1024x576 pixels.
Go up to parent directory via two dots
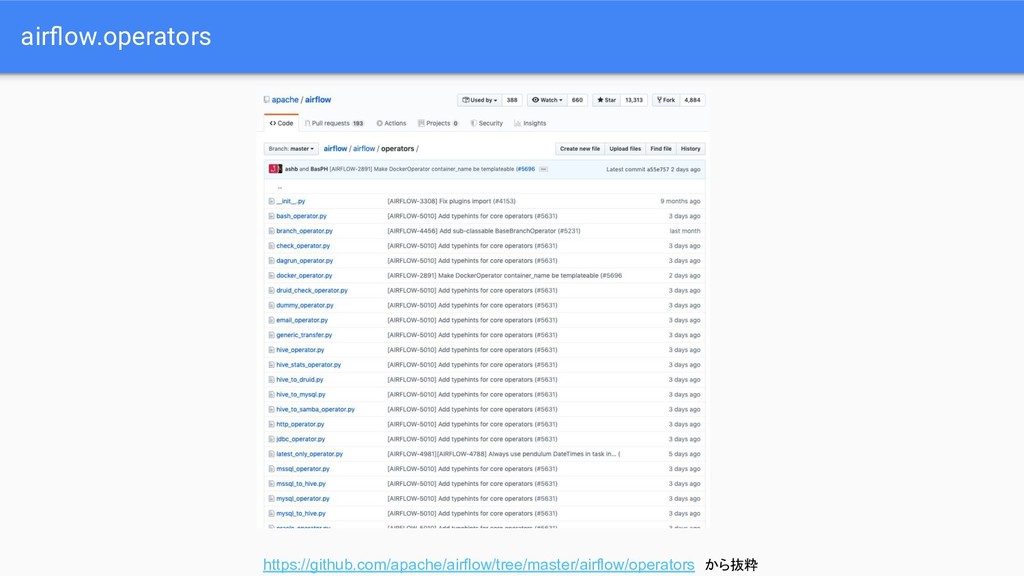280,187
